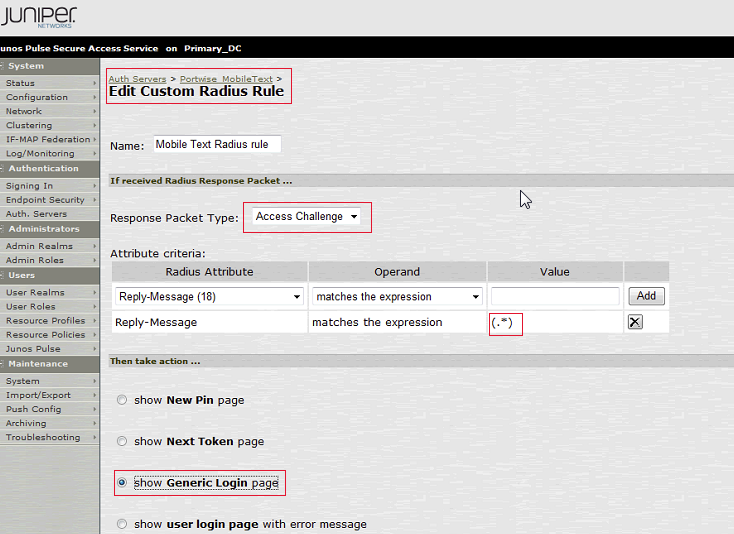Follow the Auth Servers breadcrumb link
Image resolution: width=734 pixels, height=534 pixels.
(x=138, y=78)
